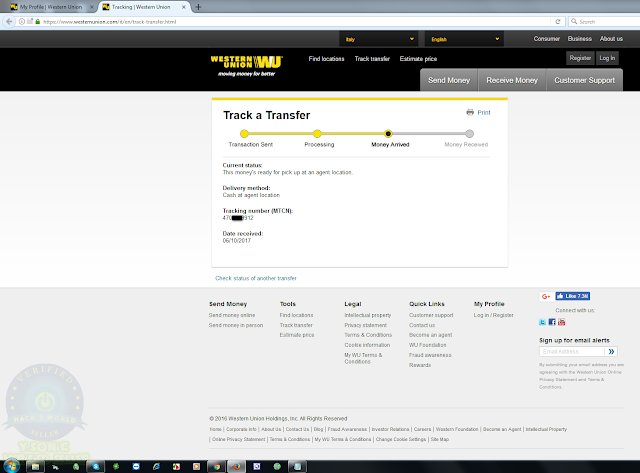Switch to My Profile | Western Union tab
Screen dimensions: 640x473
click(51, 7)
